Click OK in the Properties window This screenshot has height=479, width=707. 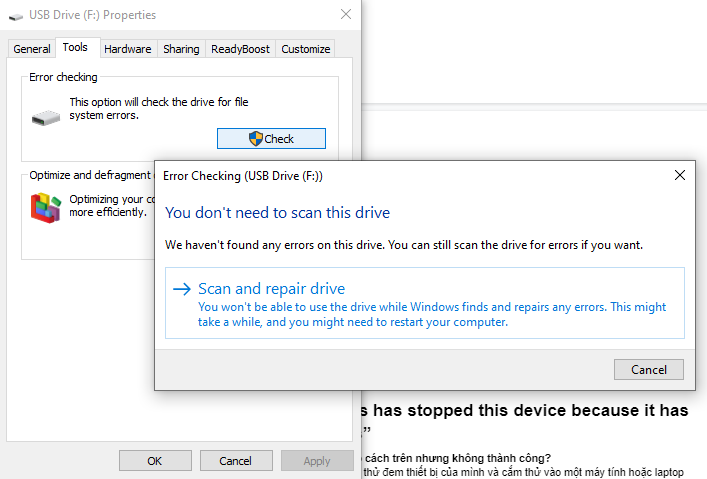(155, 461)
